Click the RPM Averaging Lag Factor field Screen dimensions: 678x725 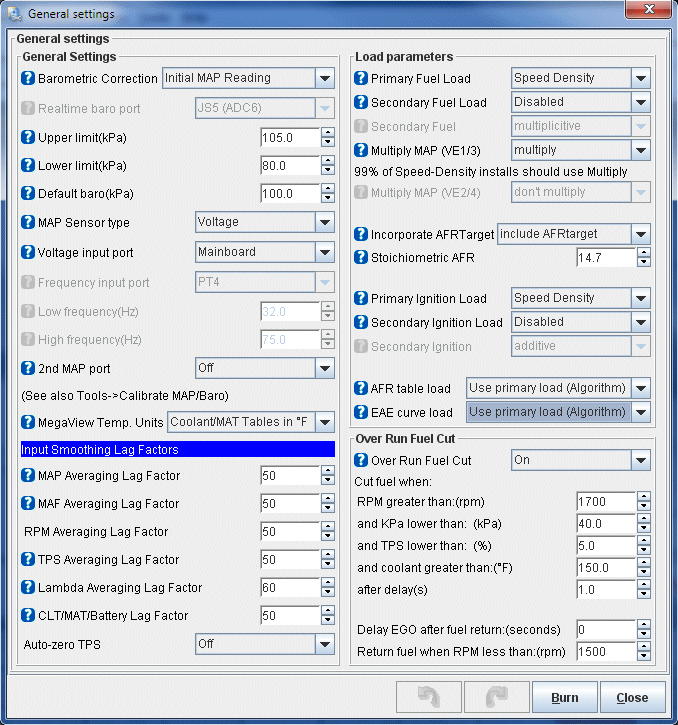(290, 532)
